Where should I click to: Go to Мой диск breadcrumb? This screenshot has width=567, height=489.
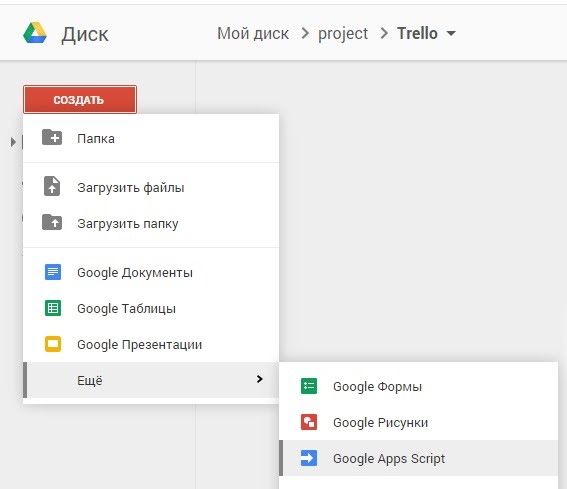[253, 34]
